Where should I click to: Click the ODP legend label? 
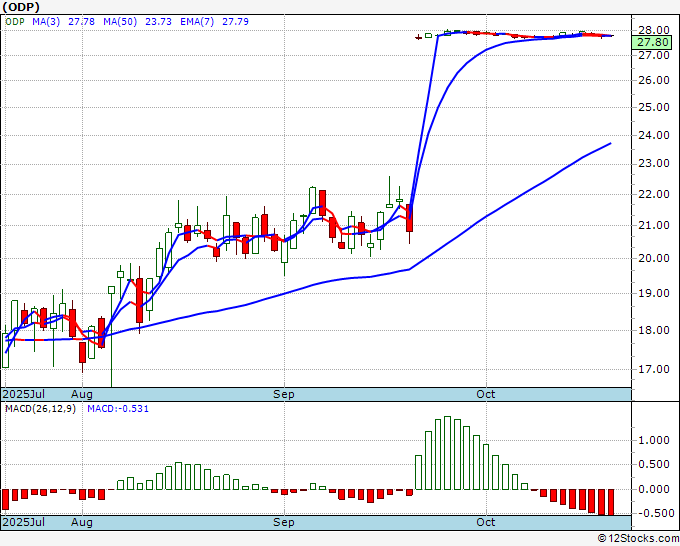15,22
